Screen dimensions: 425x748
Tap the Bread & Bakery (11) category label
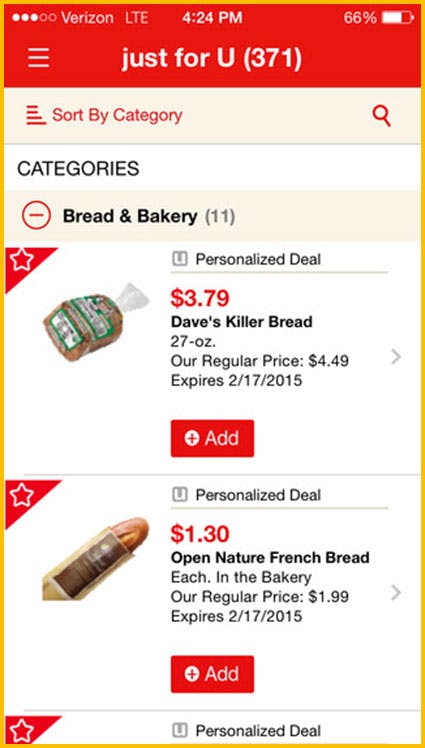tap(149, 217)
